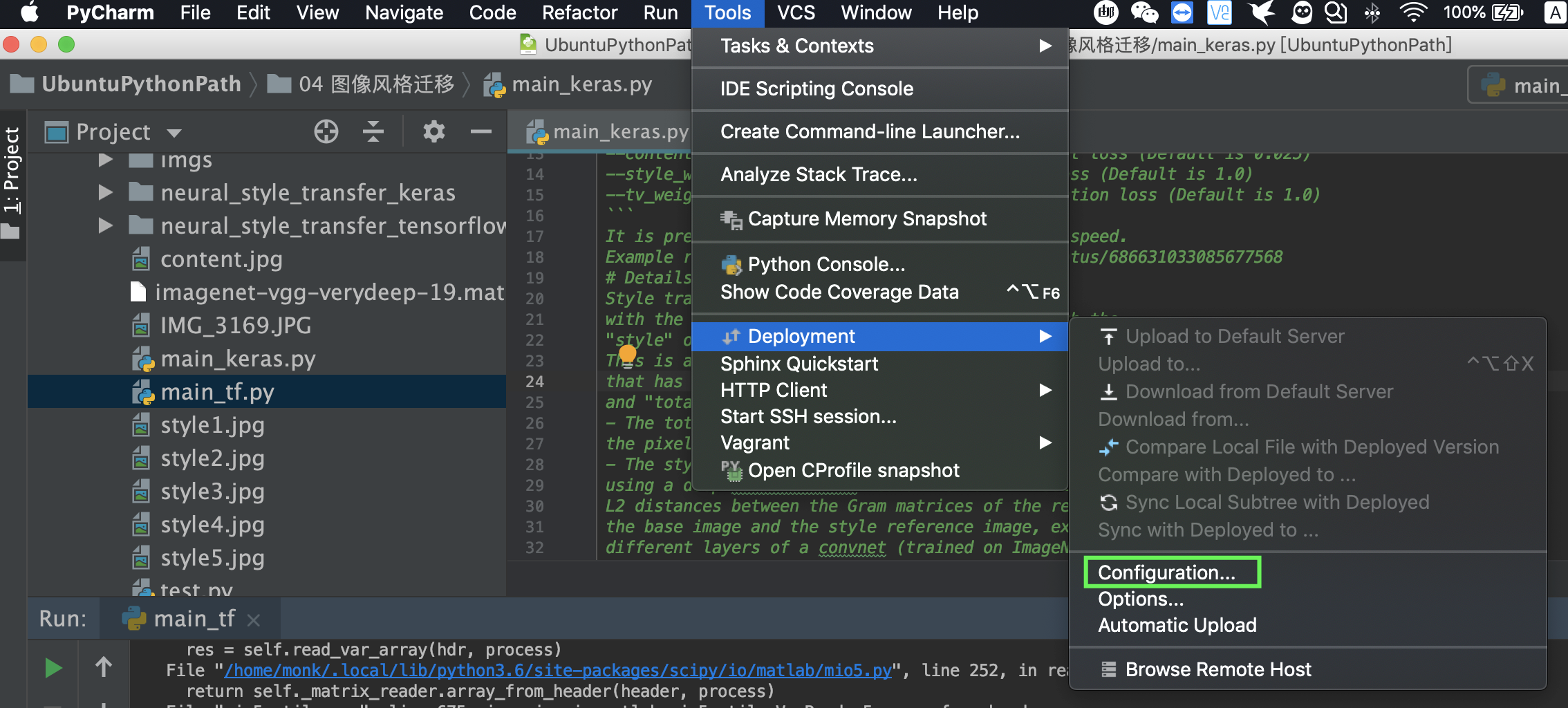
Task: Open the VCS menu
Action: pos(796,12)
